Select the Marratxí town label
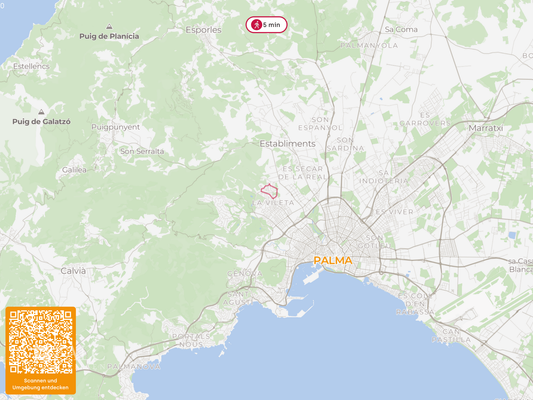 [486, 128]
